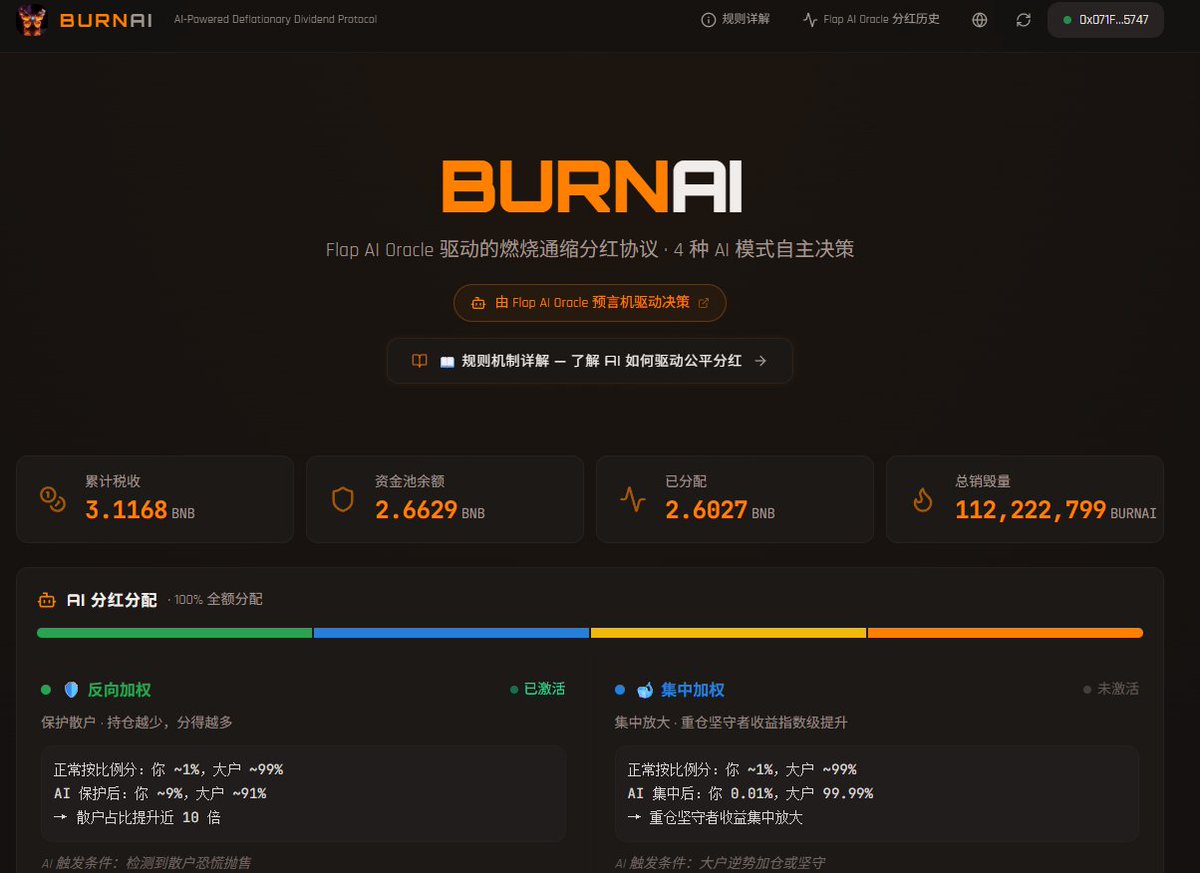This screenshot has height=873, width=1200.
Task: Click the 3.1168 BNB value
Action: coord(140,510)
